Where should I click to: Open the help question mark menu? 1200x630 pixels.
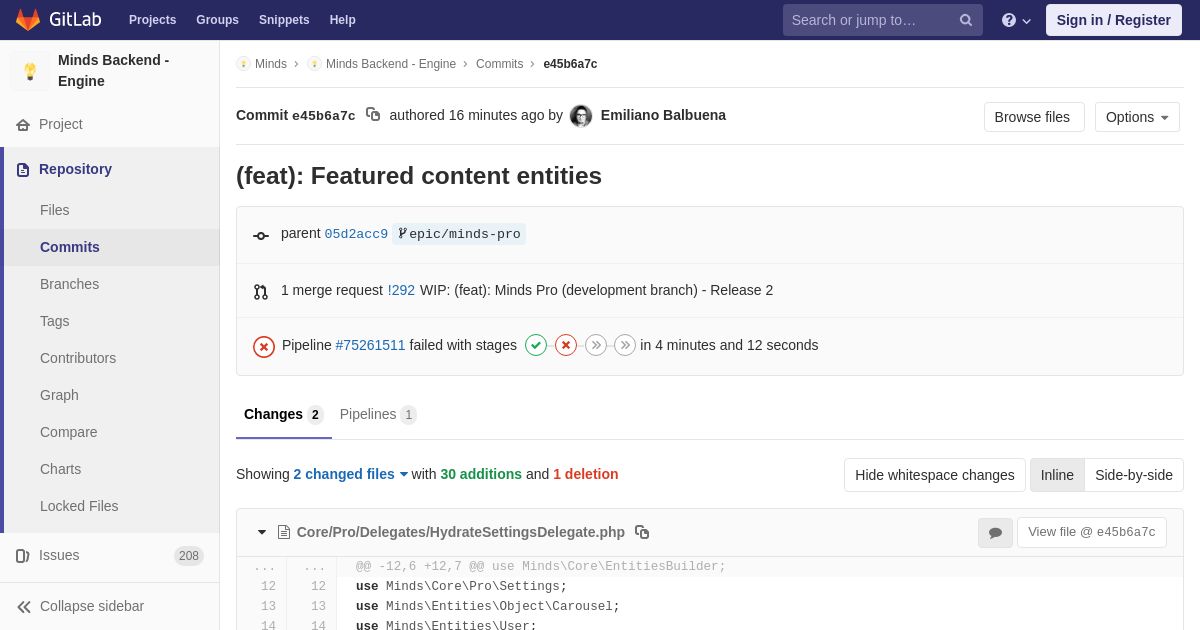point(1016,20)
